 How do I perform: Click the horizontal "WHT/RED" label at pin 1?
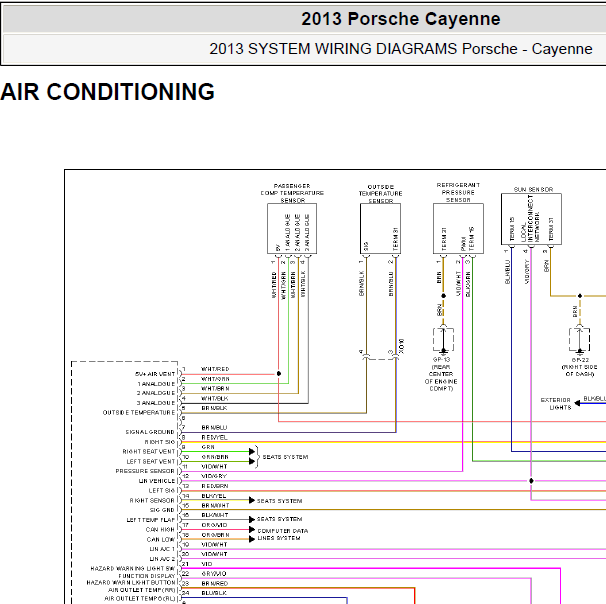click(215, 369)
